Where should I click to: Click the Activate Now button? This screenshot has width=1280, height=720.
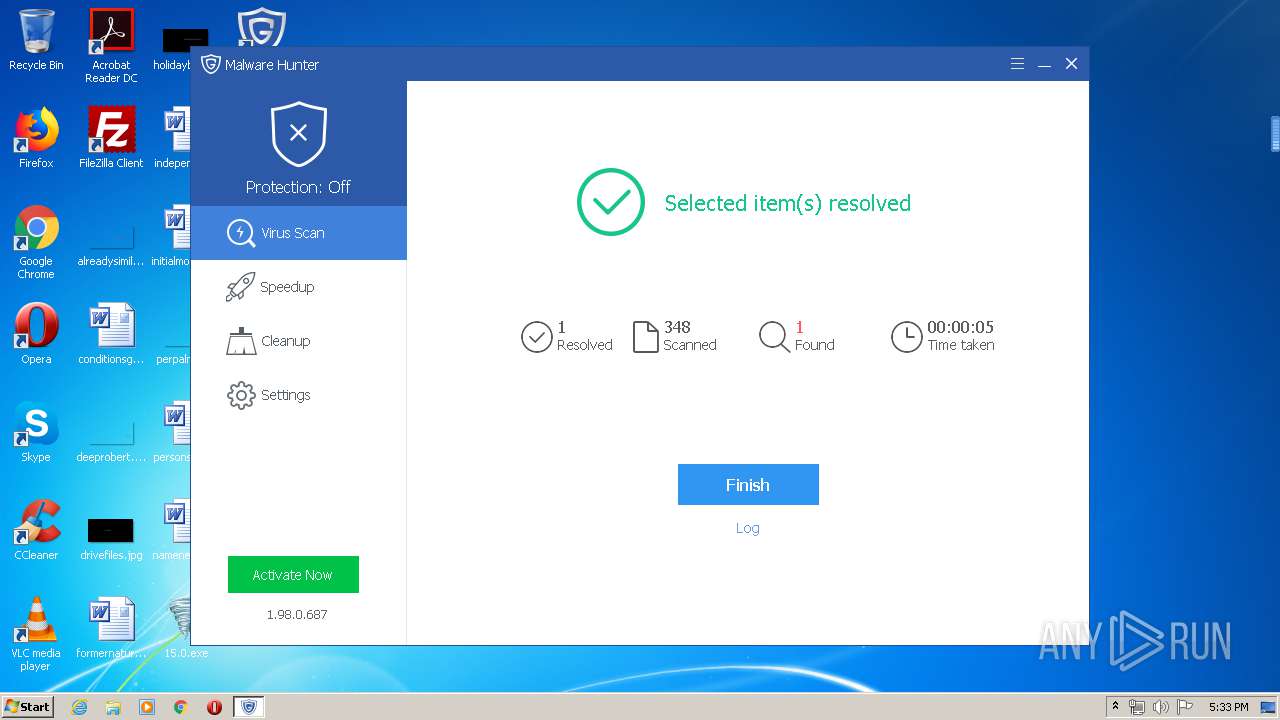[293, 575]
